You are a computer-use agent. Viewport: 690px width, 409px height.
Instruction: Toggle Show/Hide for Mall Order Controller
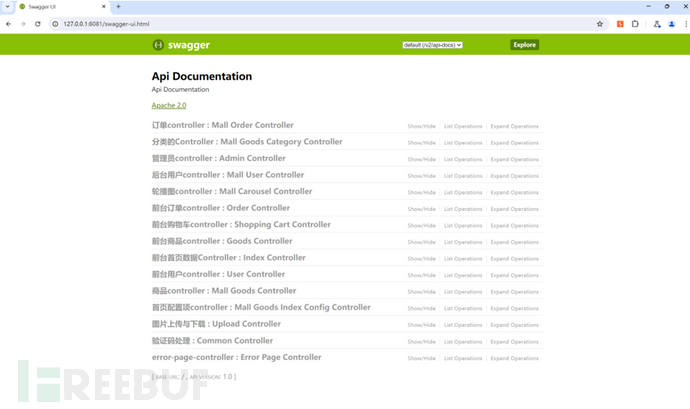pos(421,127)
